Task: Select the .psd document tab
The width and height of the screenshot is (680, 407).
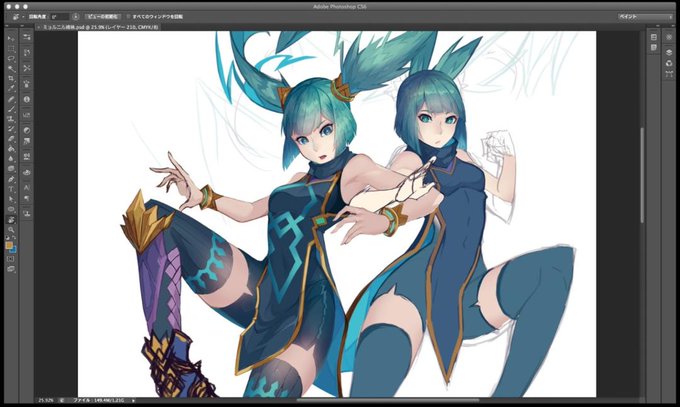Action: 100,27
